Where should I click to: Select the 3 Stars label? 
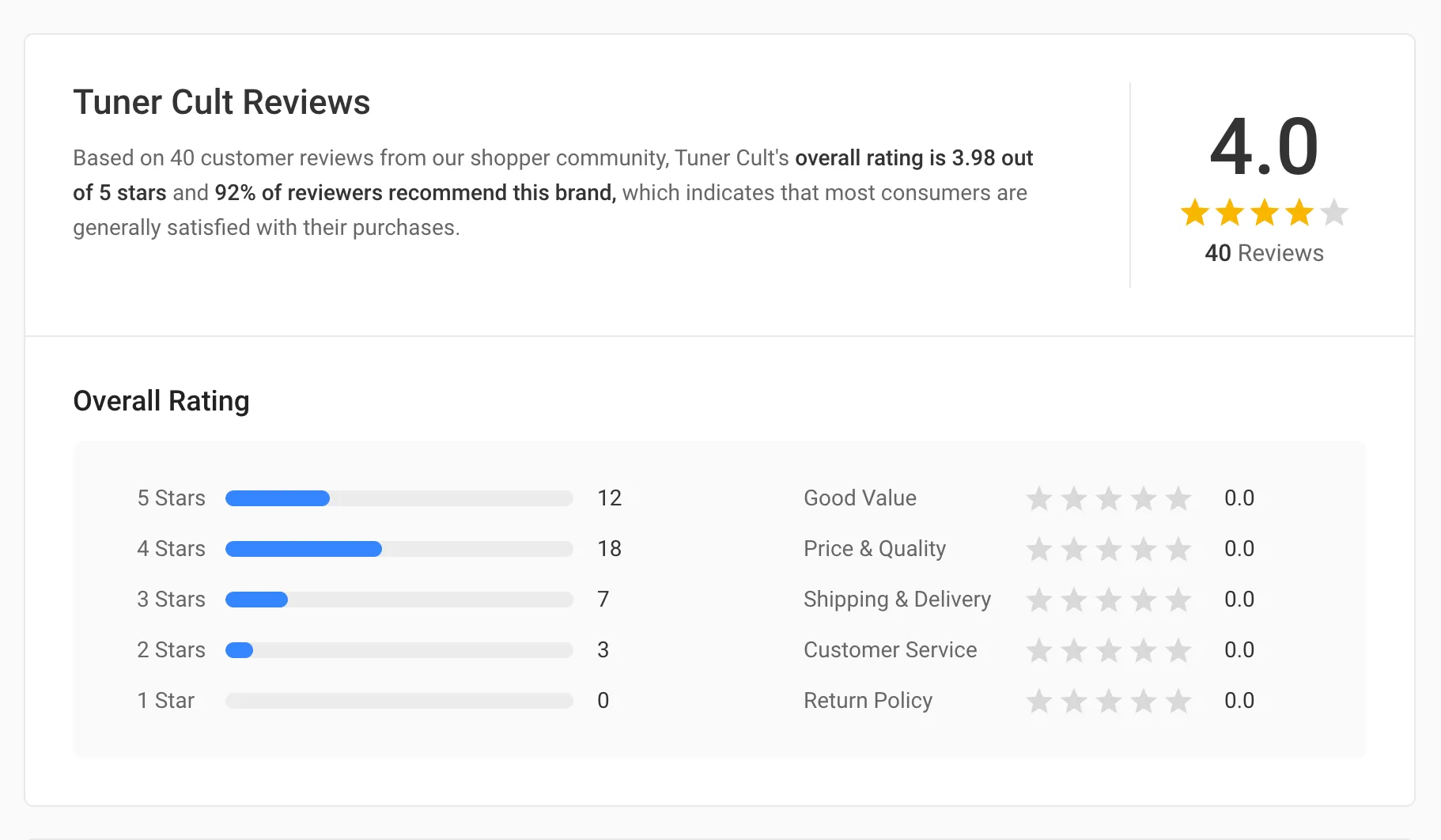[x=171, y=600]
